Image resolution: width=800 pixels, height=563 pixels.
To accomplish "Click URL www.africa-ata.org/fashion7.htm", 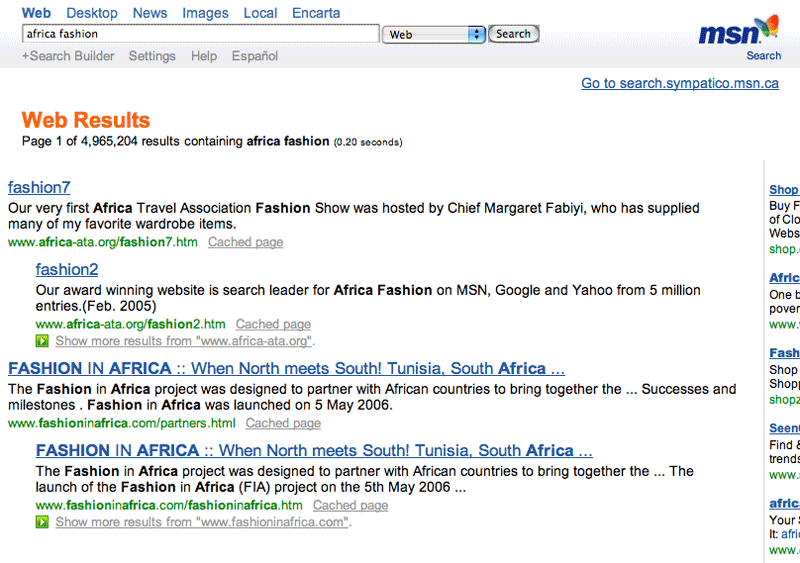I will click(103, 242).
